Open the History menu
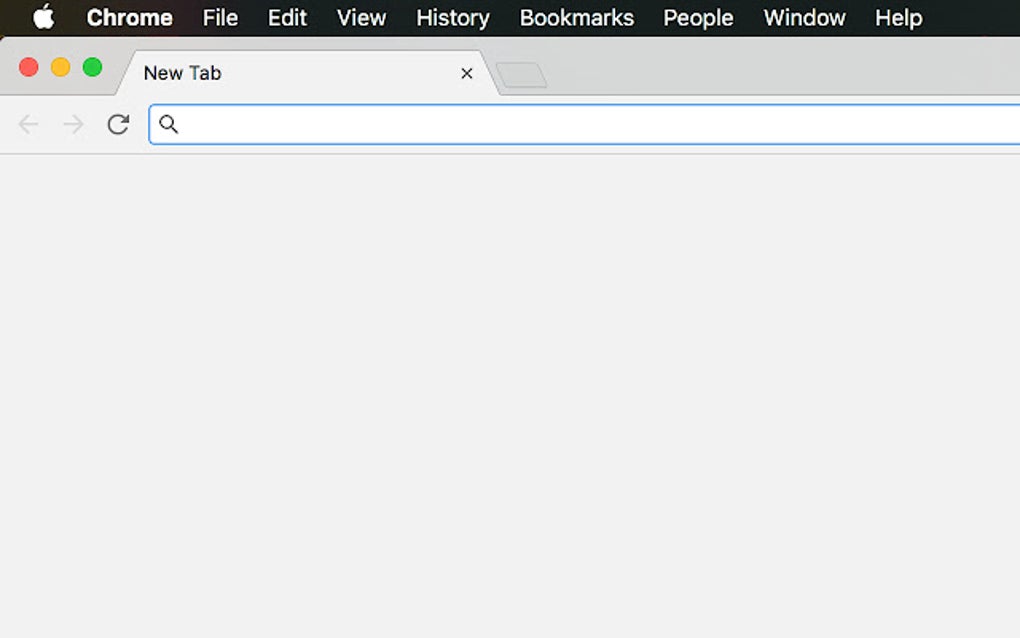Image resolution: width=1020 pixels, height=638 pixels. (452, 17)
